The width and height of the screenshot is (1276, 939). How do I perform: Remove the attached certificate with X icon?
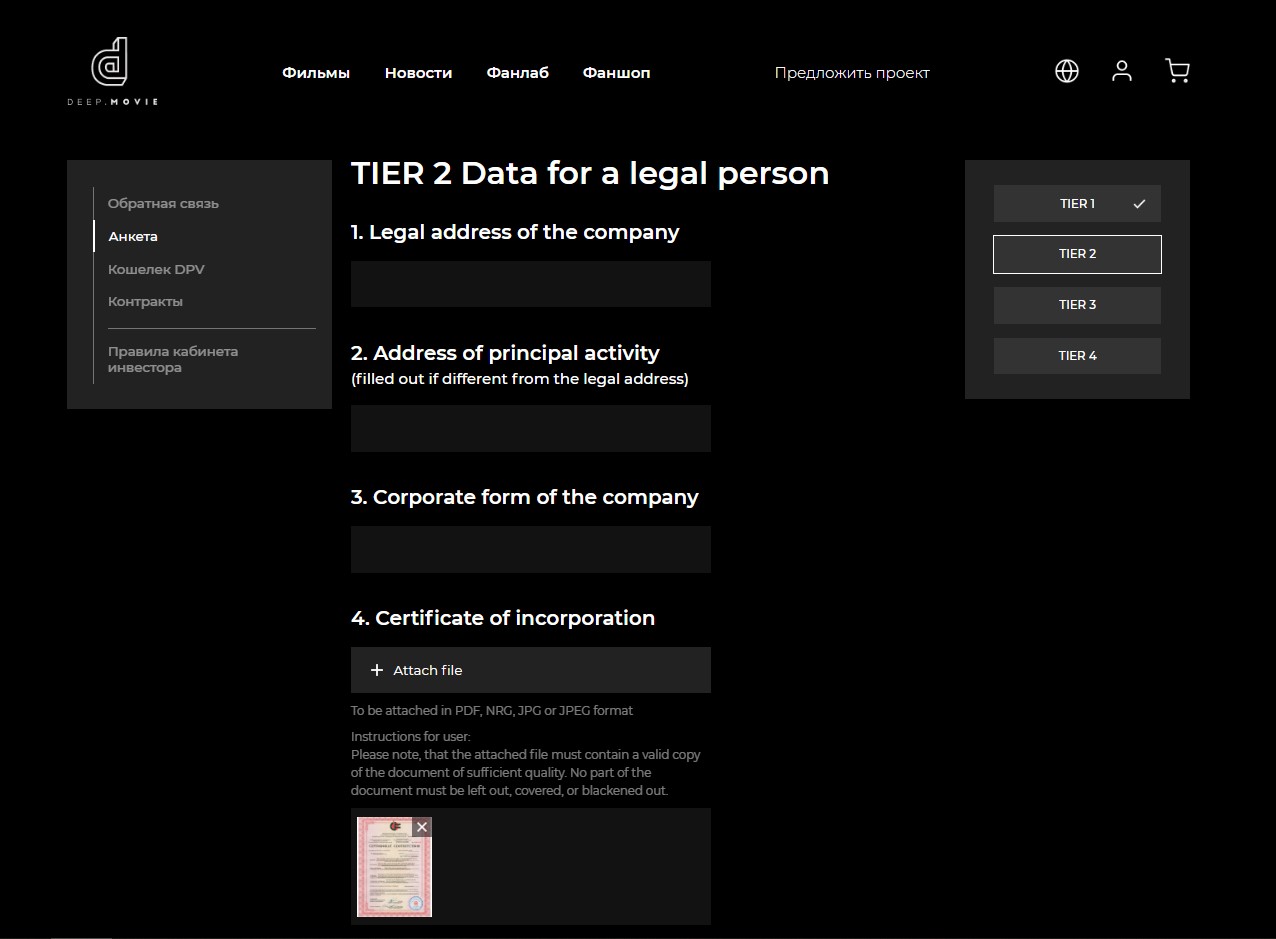422,827
